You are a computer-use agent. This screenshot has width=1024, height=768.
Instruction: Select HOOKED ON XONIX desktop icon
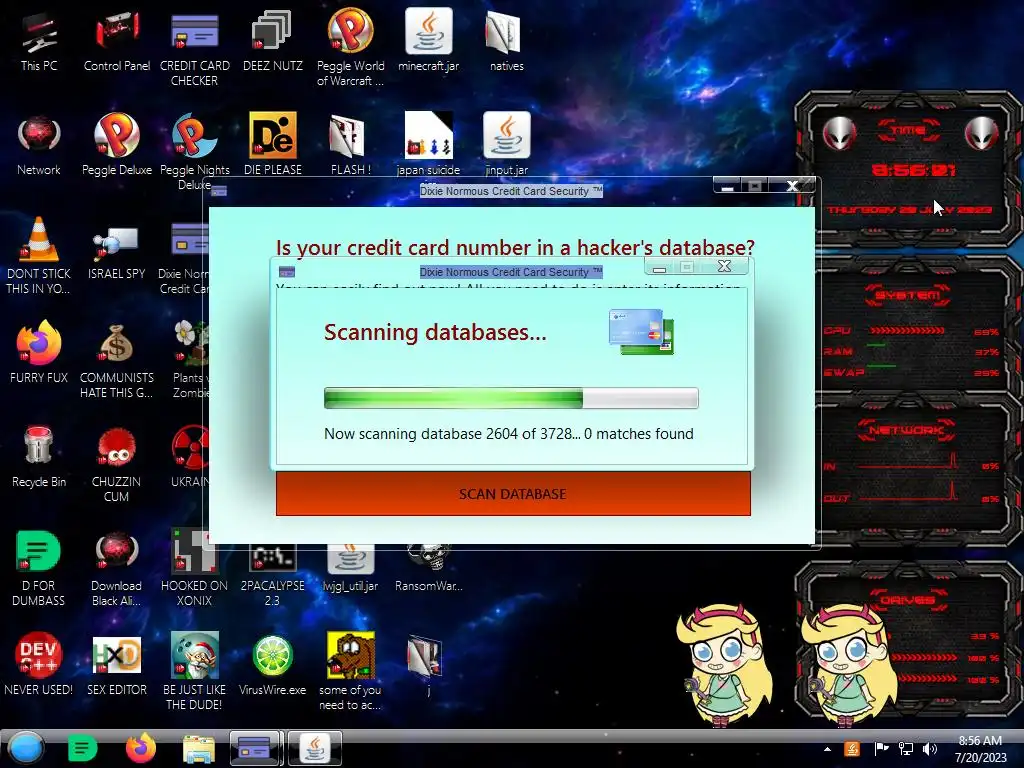click(195, 568)
